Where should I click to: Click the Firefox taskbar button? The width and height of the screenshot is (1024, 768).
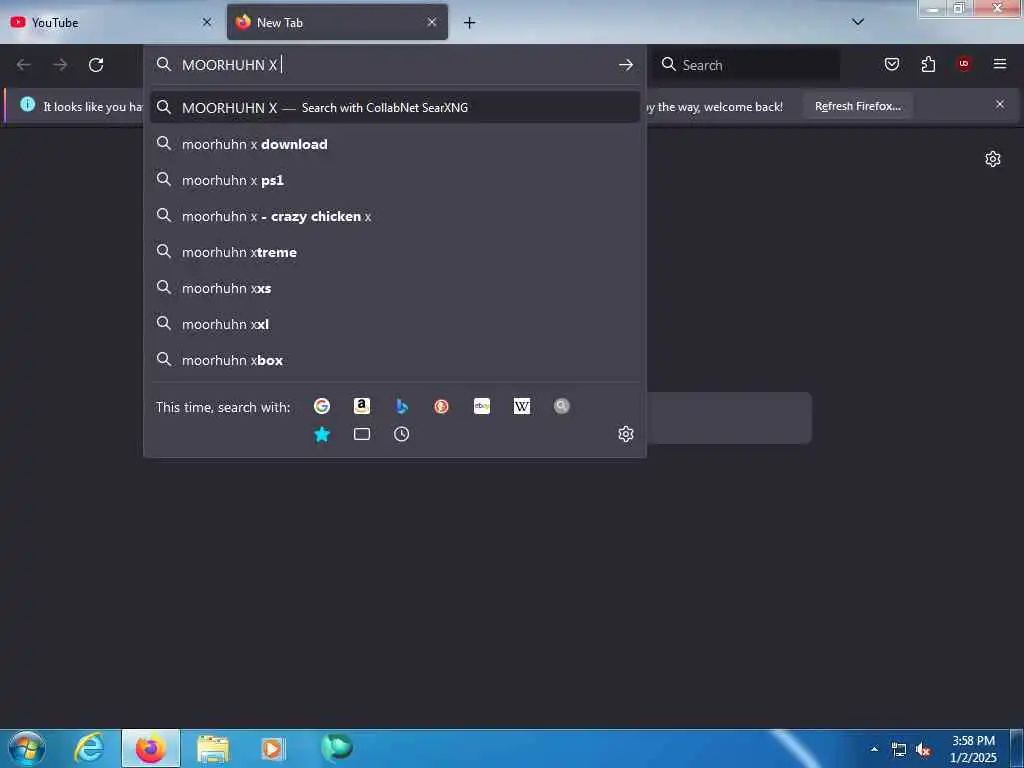[151, 748]
